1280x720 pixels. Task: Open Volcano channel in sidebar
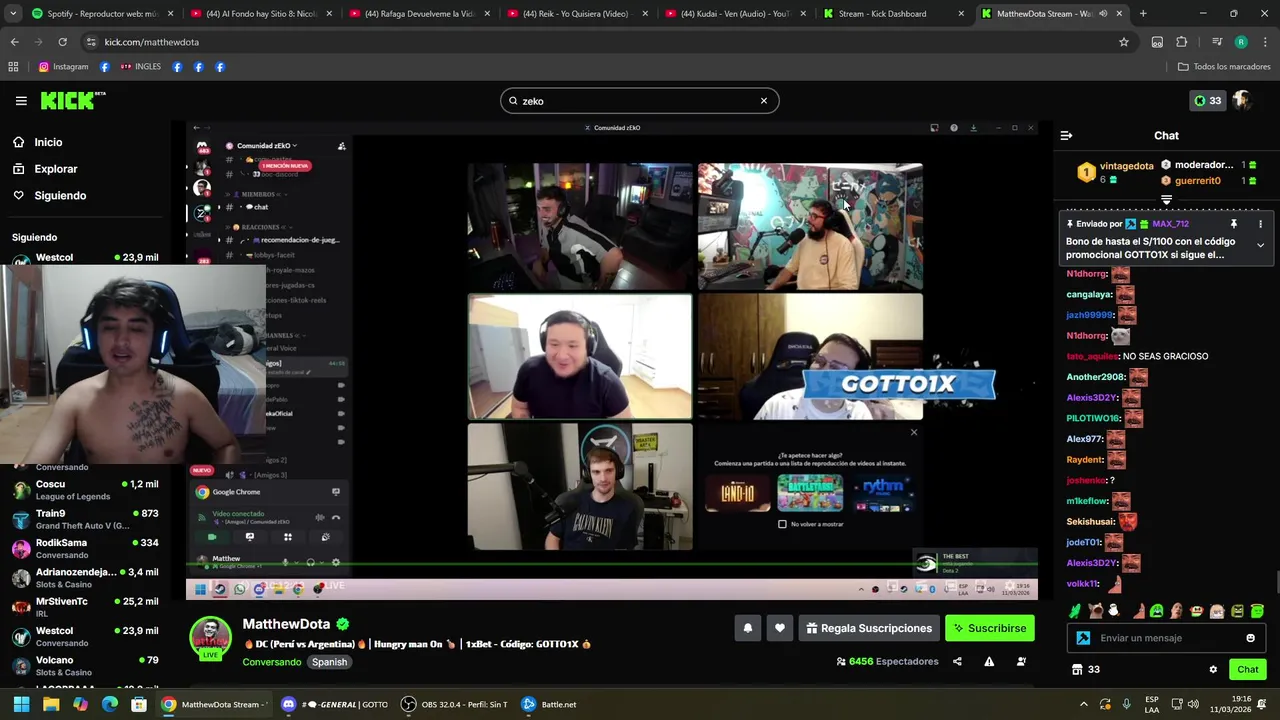(85, 666)
